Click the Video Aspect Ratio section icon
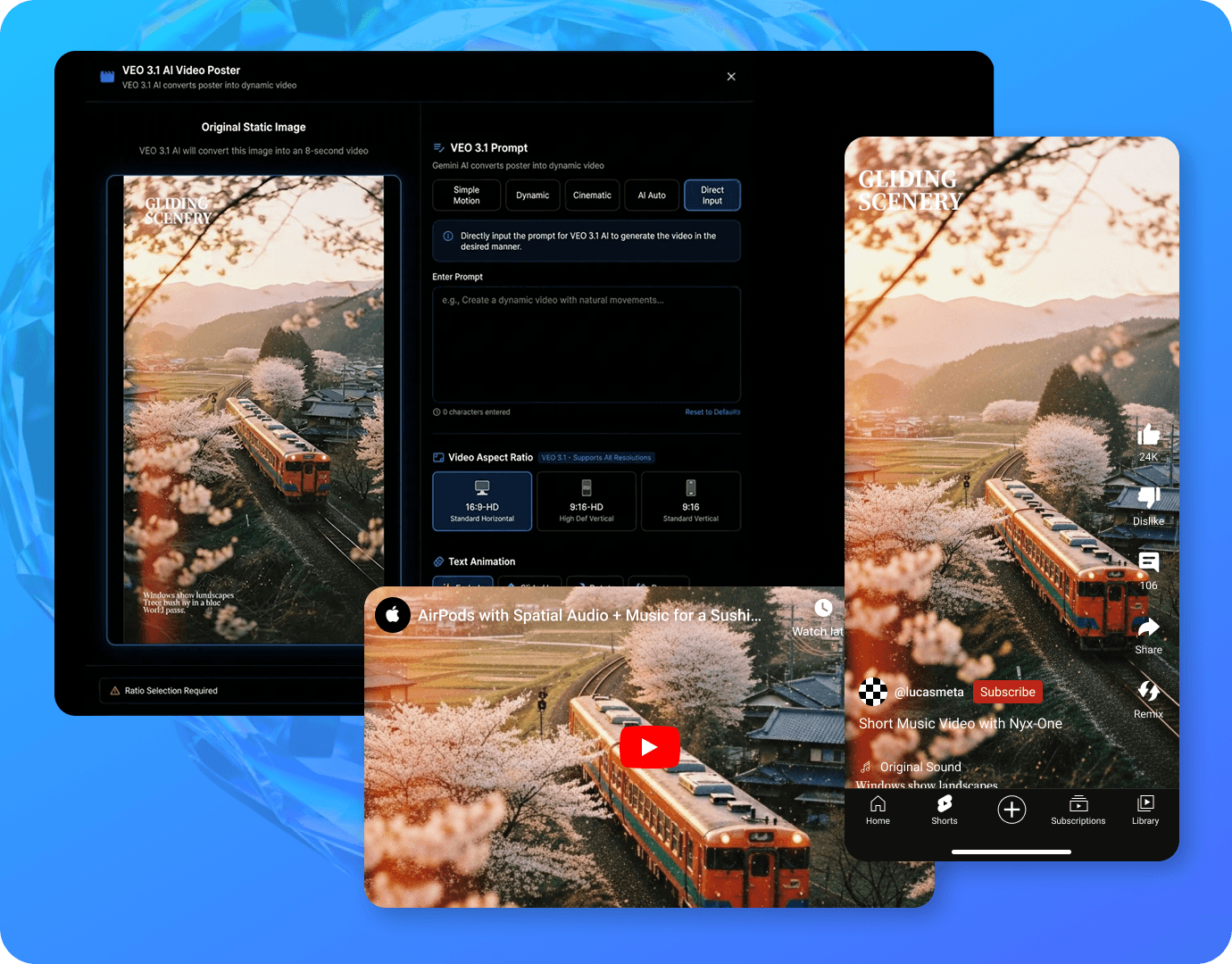This screenshot has height=964, width=1232. [x=438, y=458]
